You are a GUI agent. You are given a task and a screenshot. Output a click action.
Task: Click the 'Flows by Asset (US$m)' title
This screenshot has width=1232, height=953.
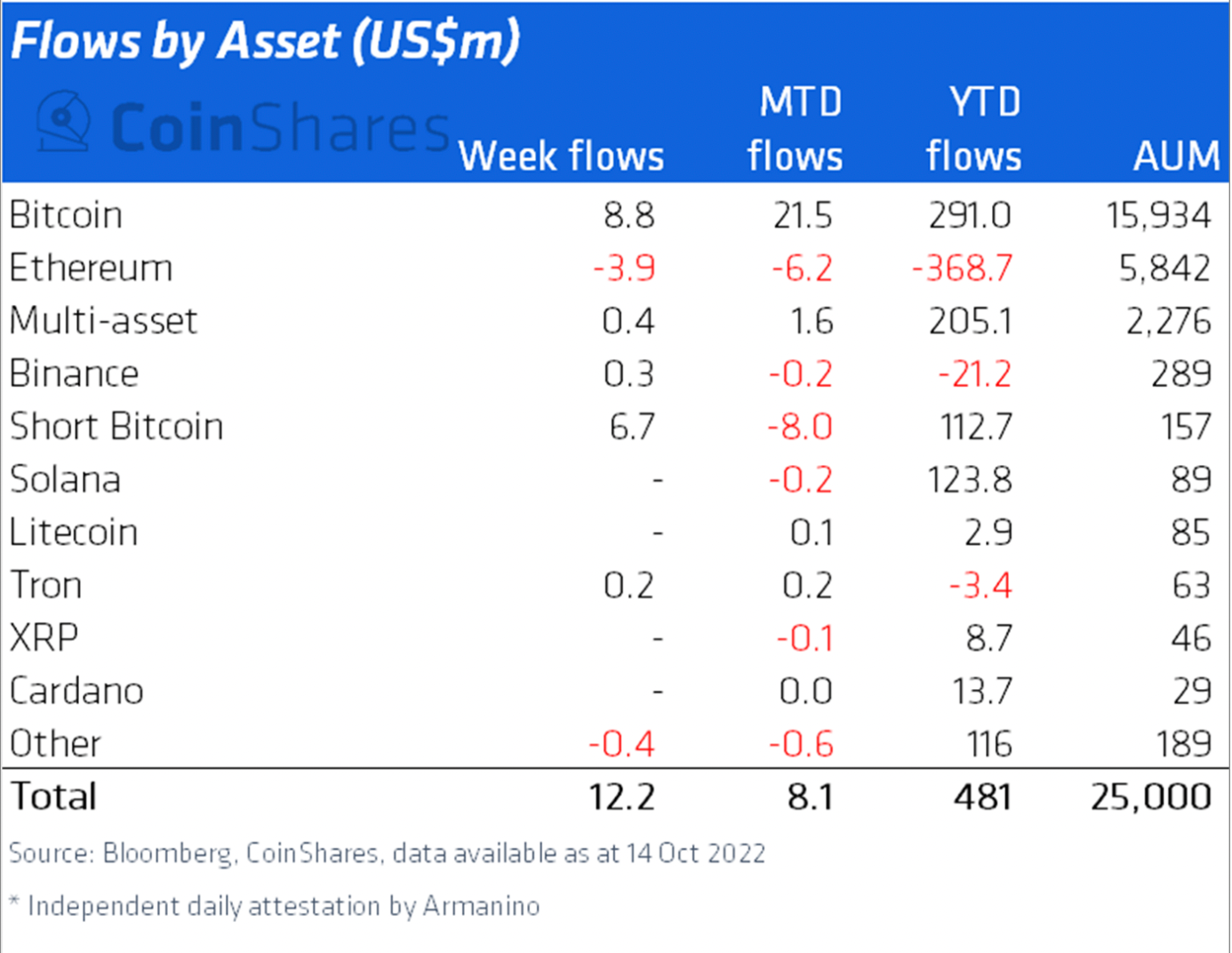265,42
